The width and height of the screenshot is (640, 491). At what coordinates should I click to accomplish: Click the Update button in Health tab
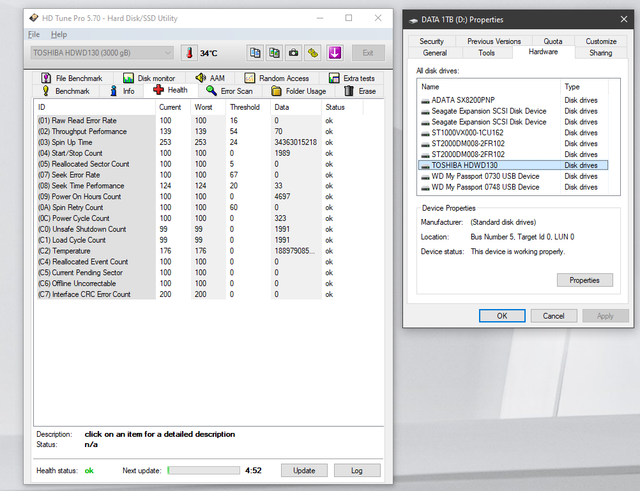coord(304,471)
